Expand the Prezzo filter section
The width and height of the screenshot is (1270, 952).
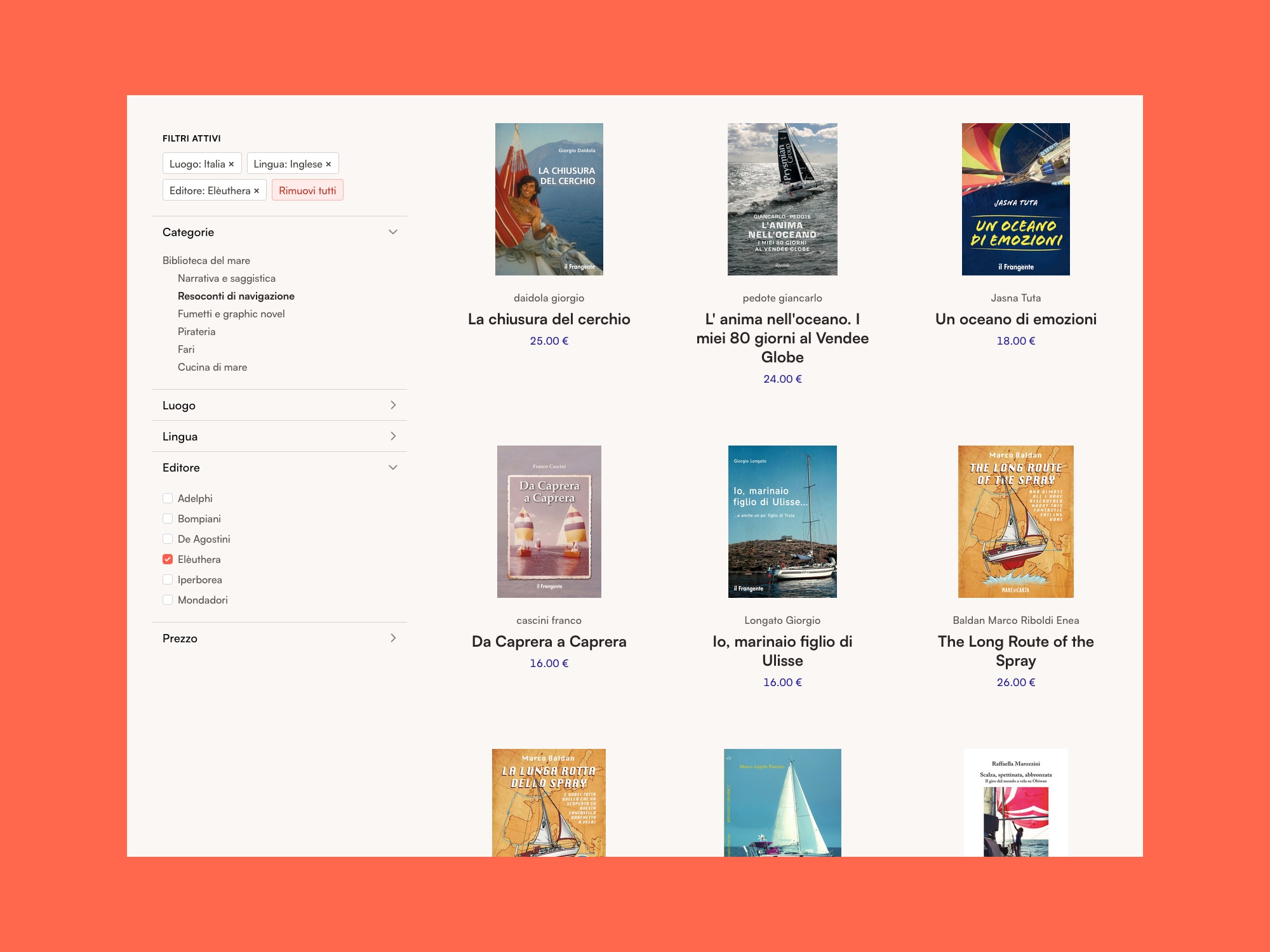click(279, 638)
